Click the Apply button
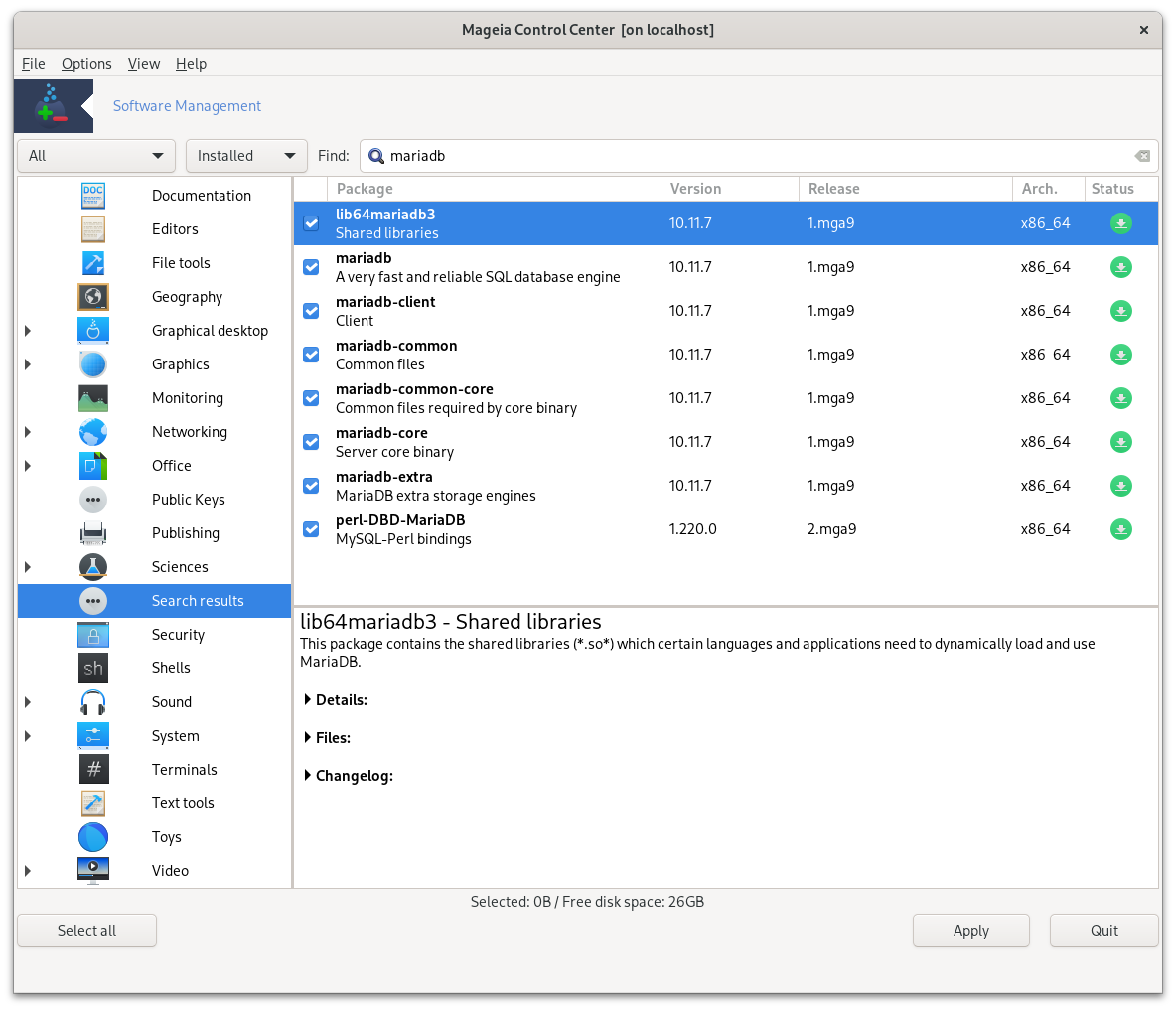The width and height of the screenshot is (1176, 1010). 970,931
